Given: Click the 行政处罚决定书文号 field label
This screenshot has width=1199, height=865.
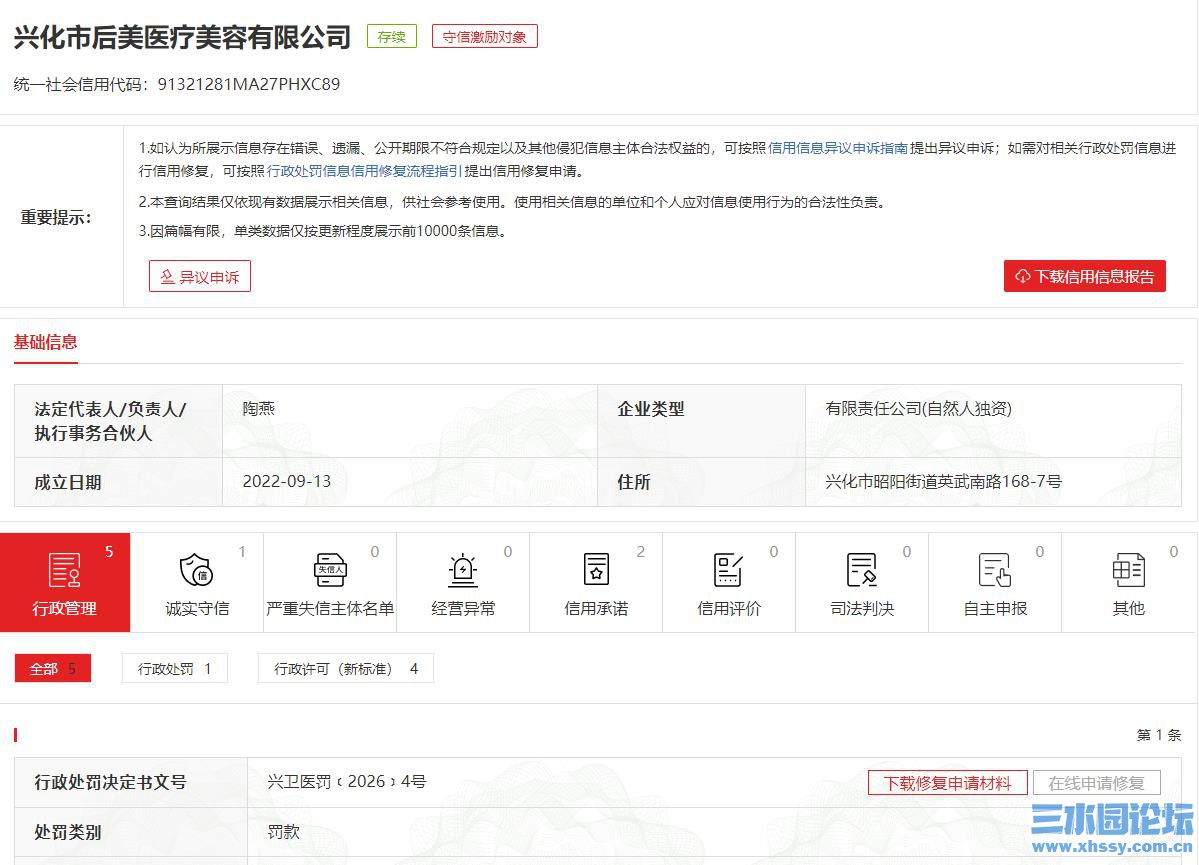Looking at the screenshot, I should pos(110,782).
